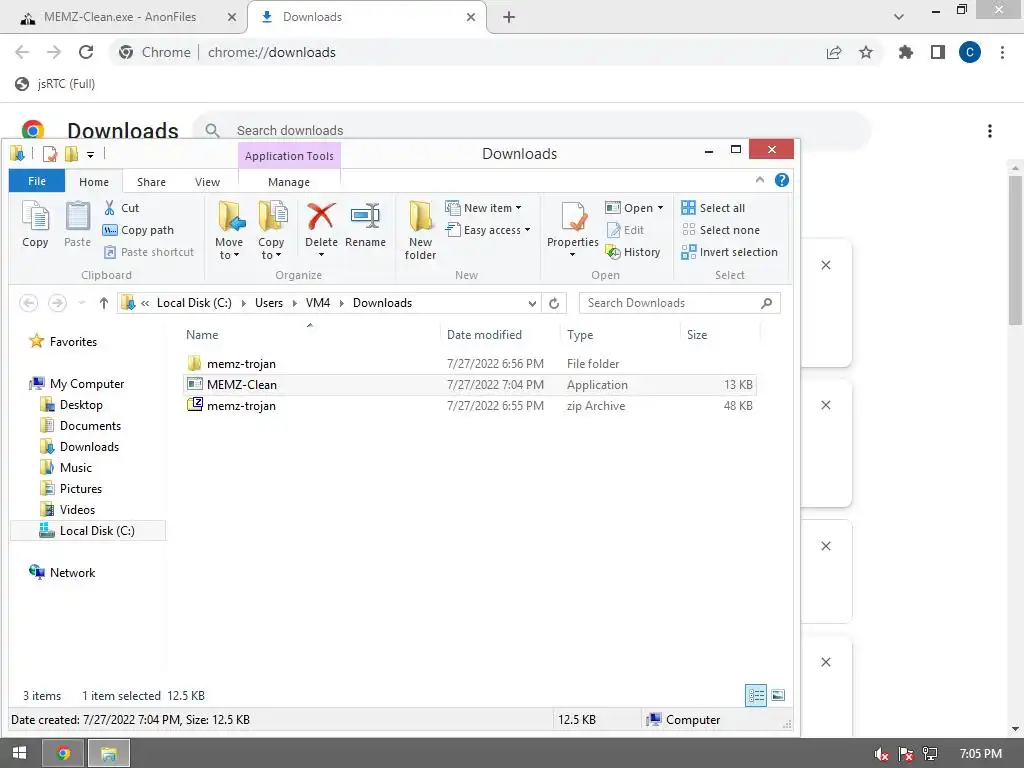Open the Chrome three-dot menu
Image resolution: width=1024 pixels, height=768 pixels.
tap(1002, 52)
